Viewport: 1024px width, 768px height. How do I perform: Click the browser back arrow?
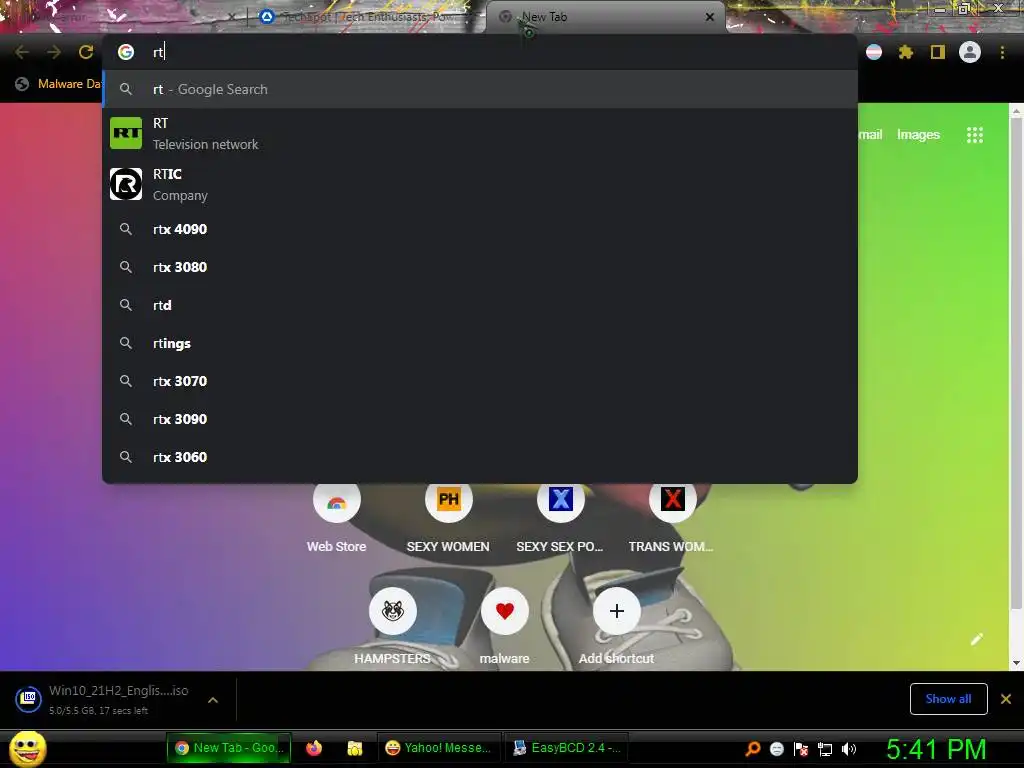22,52
